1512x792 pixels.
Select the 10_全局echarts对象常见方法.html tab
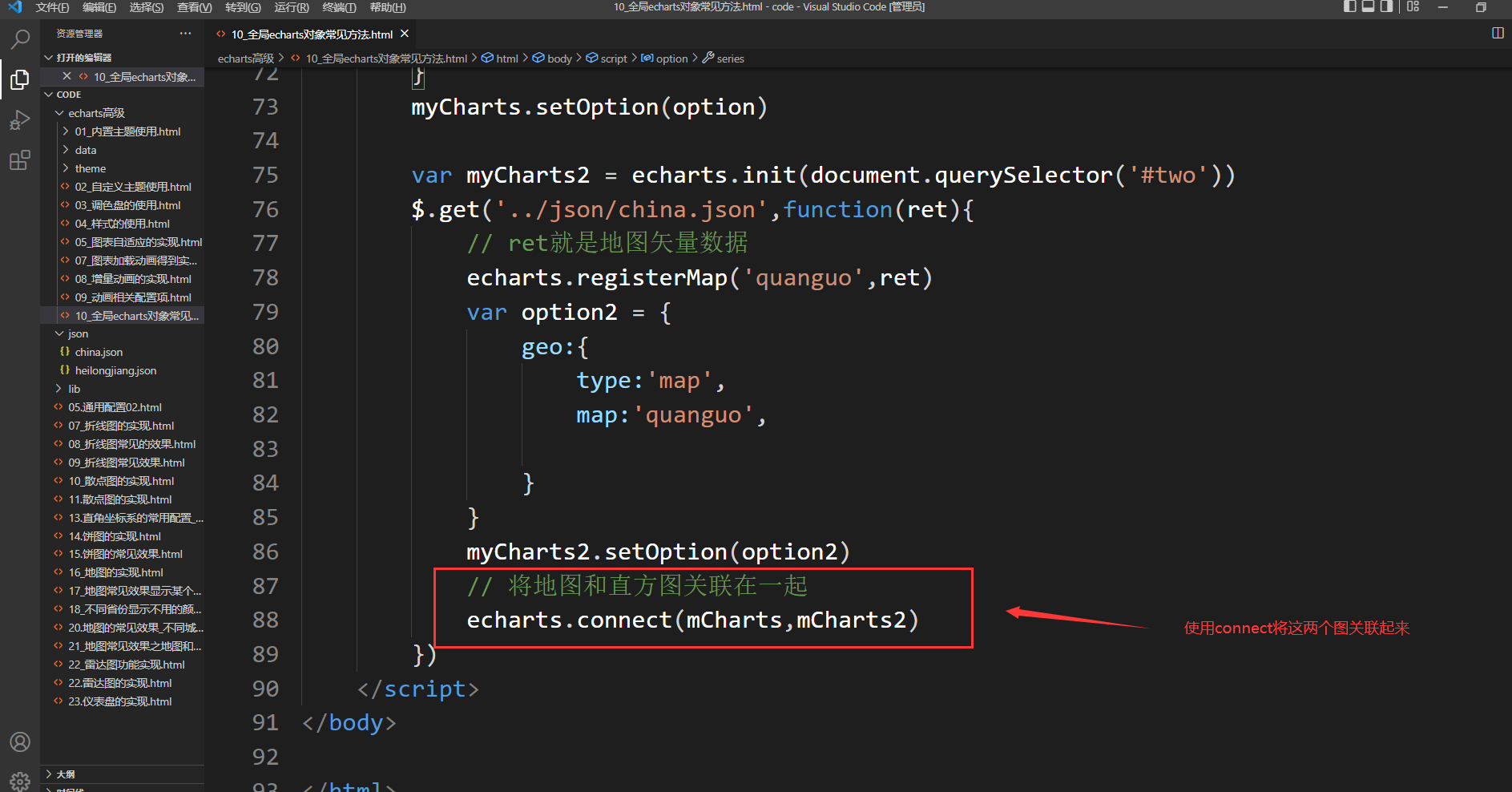(x=312, y=34)
